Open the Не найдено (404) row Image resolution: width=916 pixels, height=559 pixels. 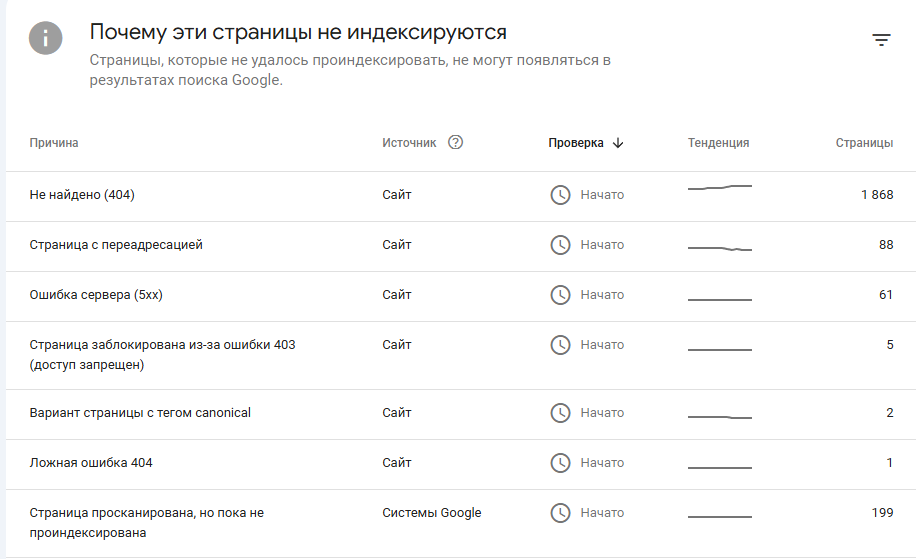pyautogui.click(x=82, y=195)
